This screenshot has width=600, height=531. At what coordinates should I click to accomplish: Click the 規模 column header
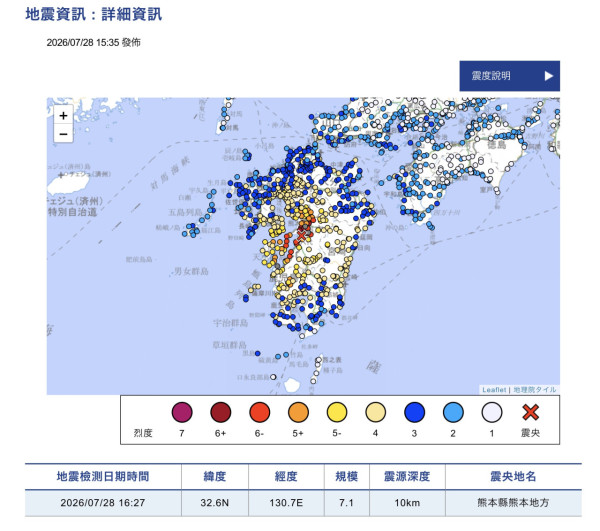click(346, 476)
